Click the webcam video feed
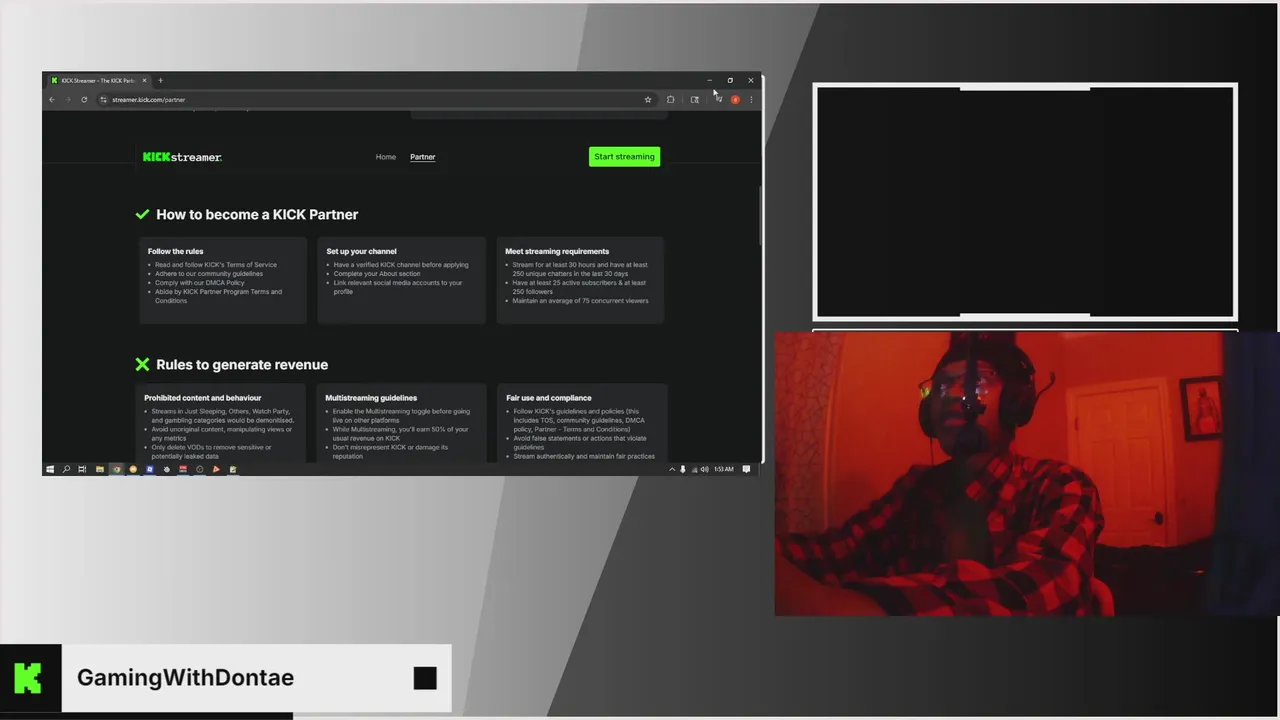1280x720 pixels. (x=1026, y=474)
